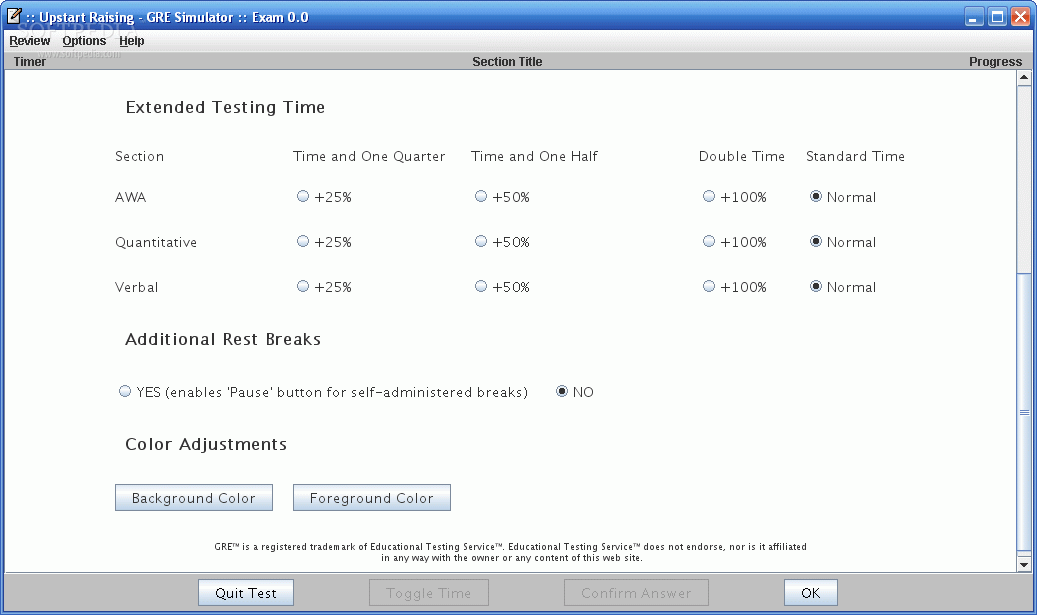Select NO for additional rest breaks
Image resolution: width=1037 pixels, height=615 pixels.
(562, 392)
